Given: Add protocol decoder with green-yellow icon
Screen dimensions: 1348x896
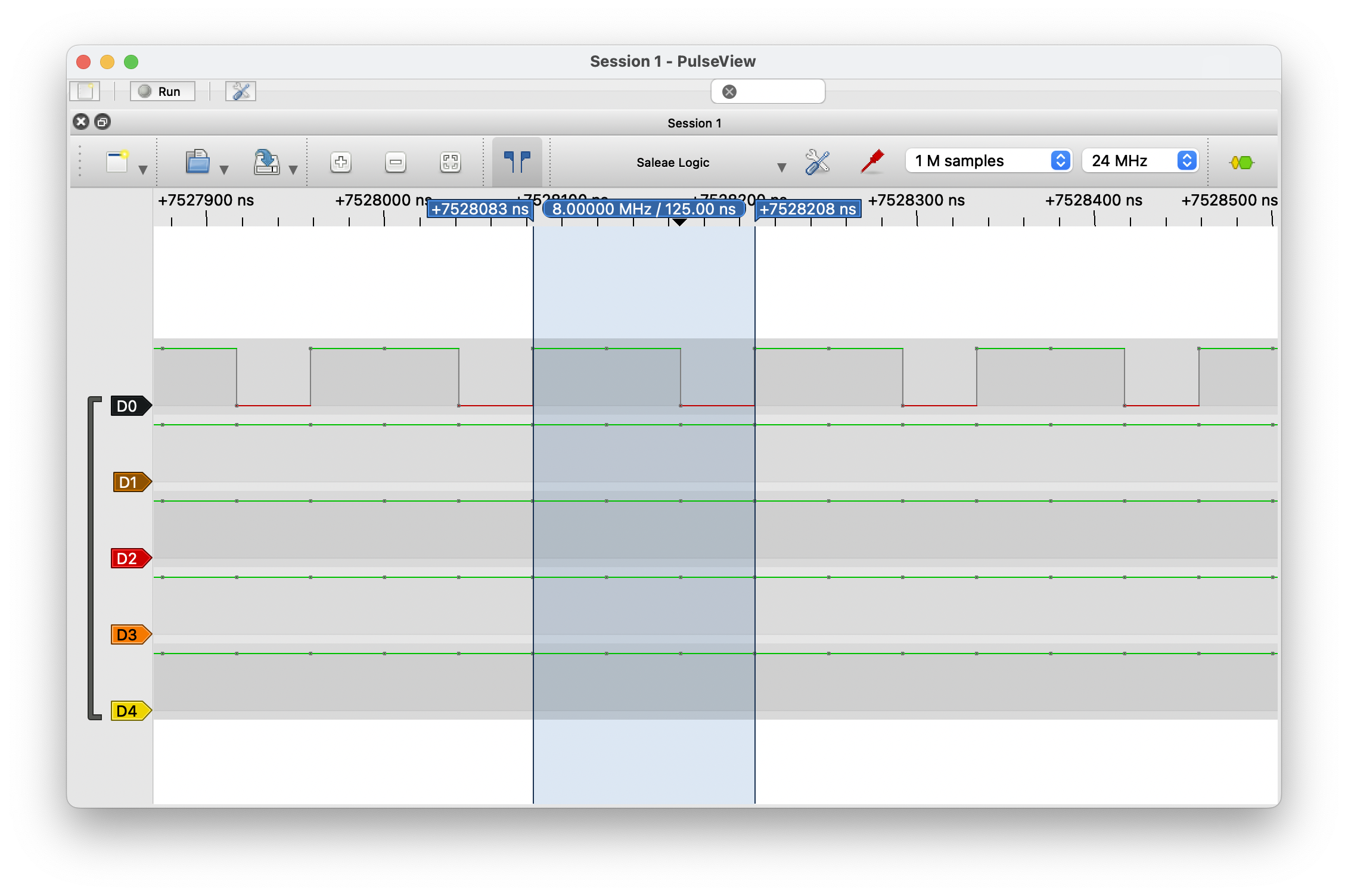Looking at the screenshot, I should tap(1242, 162).
